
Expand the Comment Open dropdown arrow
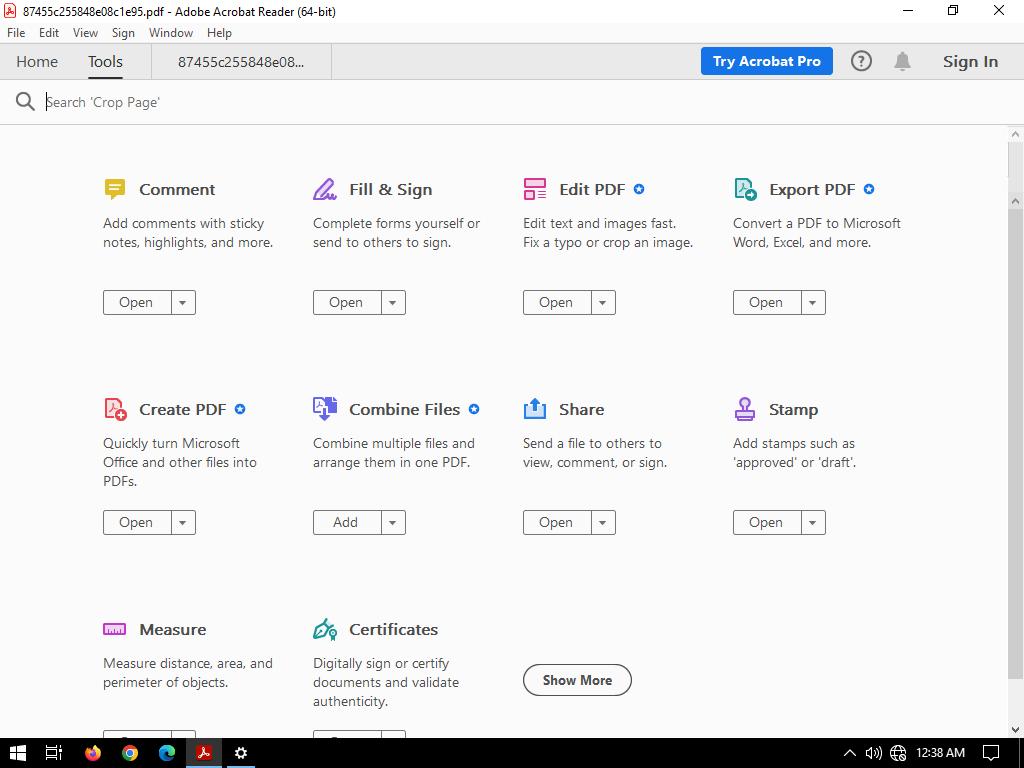point(183,302)
